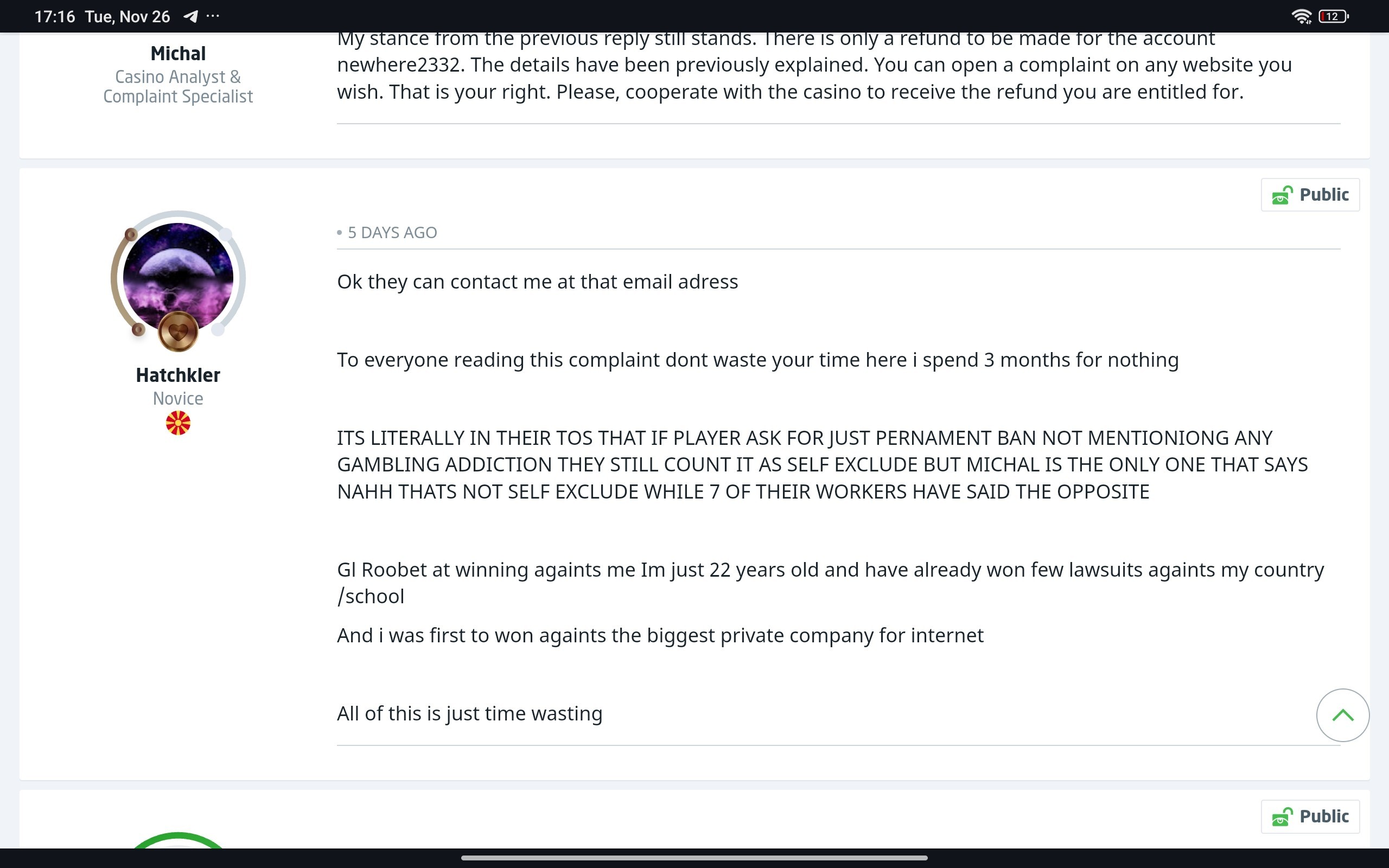Open Hatchkler's purple moon avatar
1389x868 pixels.
pos(178,277)
